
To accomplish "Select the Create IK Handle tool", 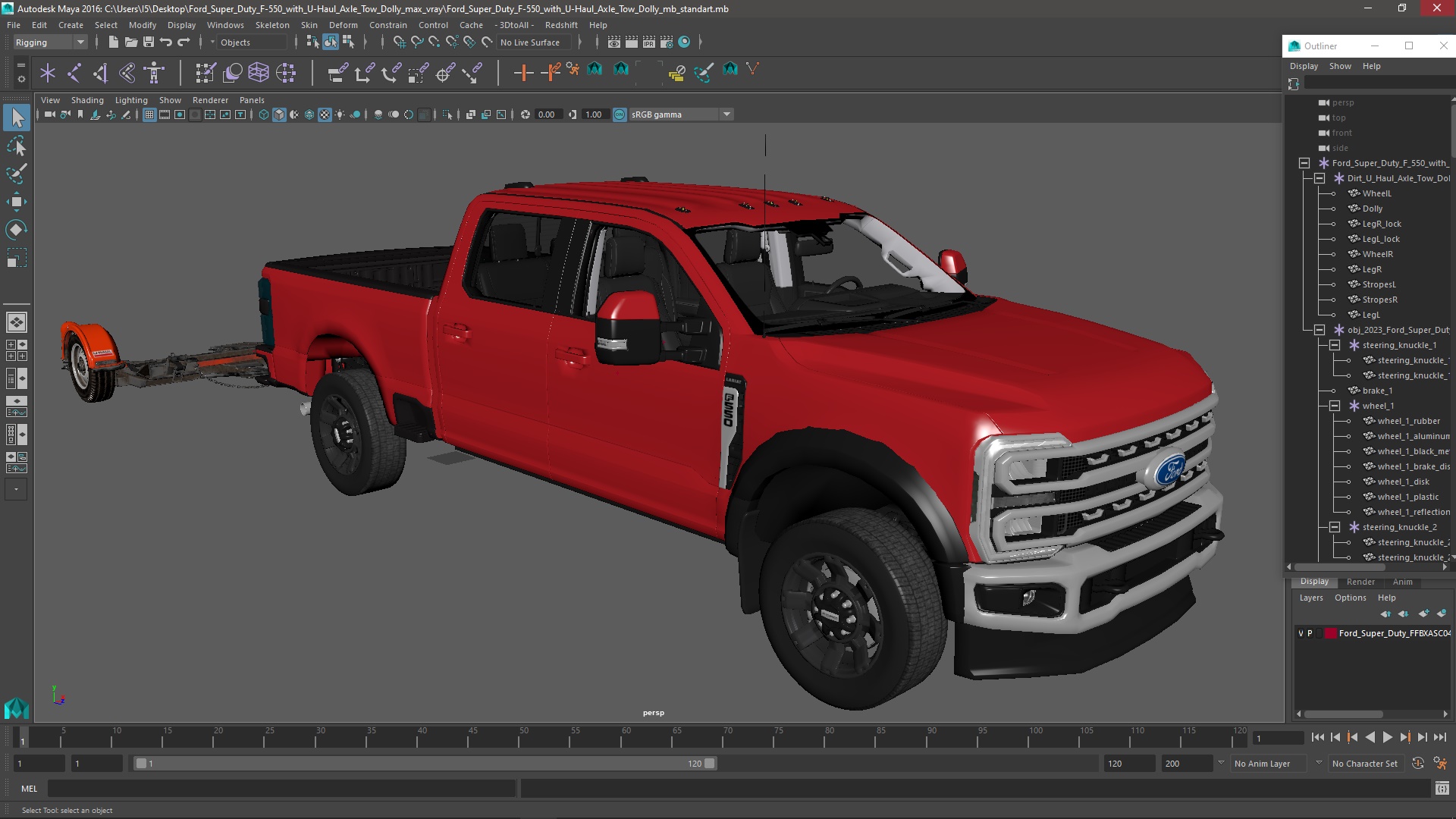I will coord(101,73).
